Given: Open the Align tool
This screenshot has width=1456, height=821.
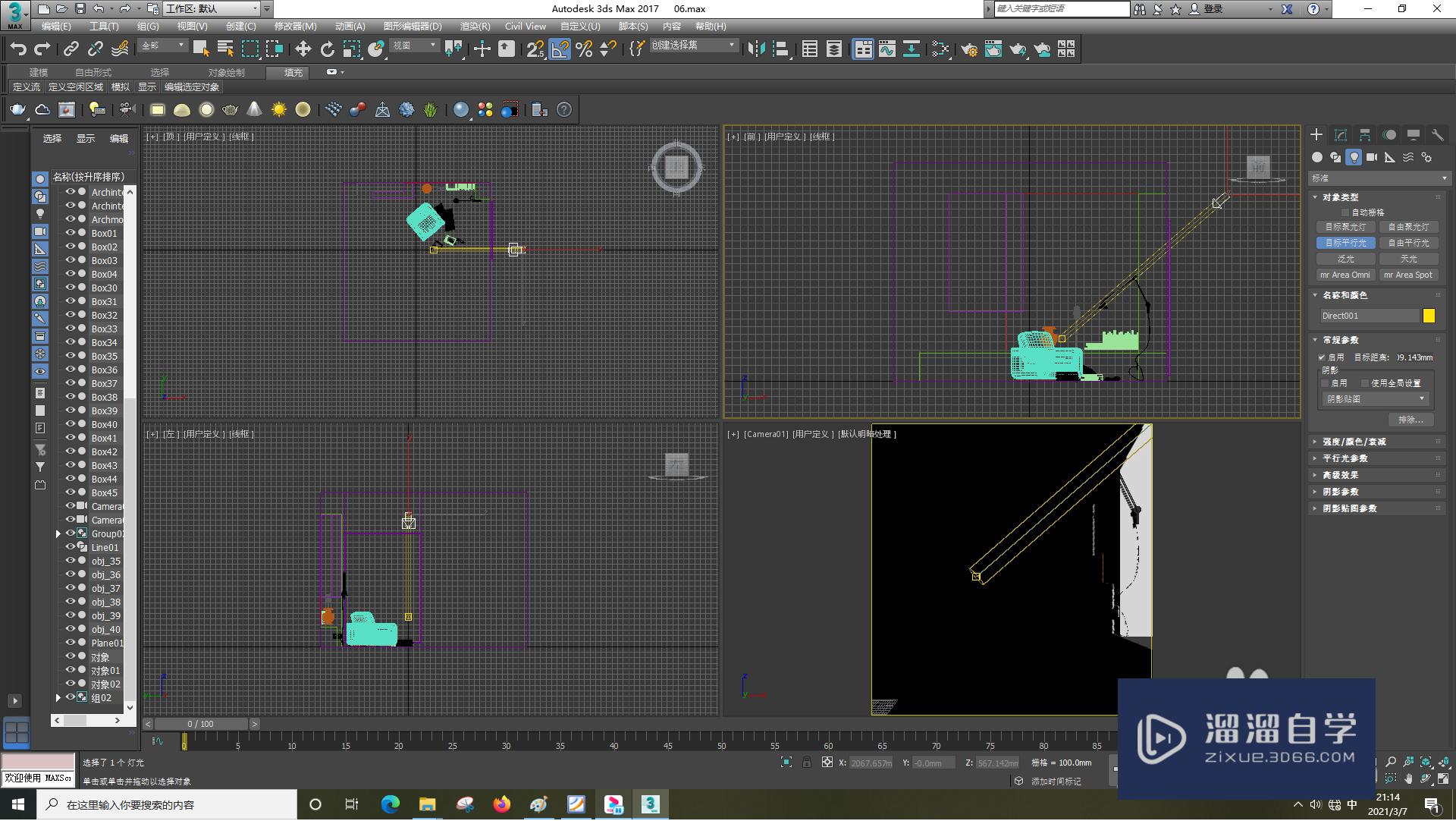Looking at the screenshot, I should 780,49.
